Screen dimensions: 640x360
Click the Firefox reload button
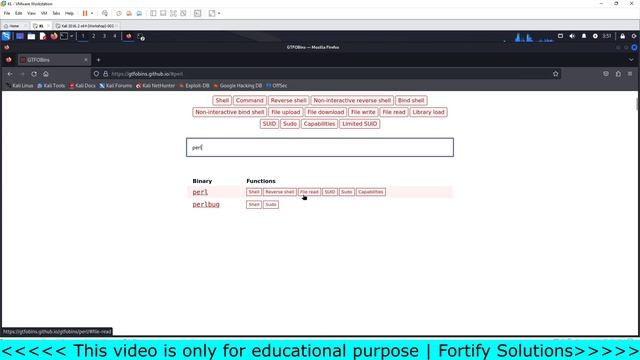point(34,74)
